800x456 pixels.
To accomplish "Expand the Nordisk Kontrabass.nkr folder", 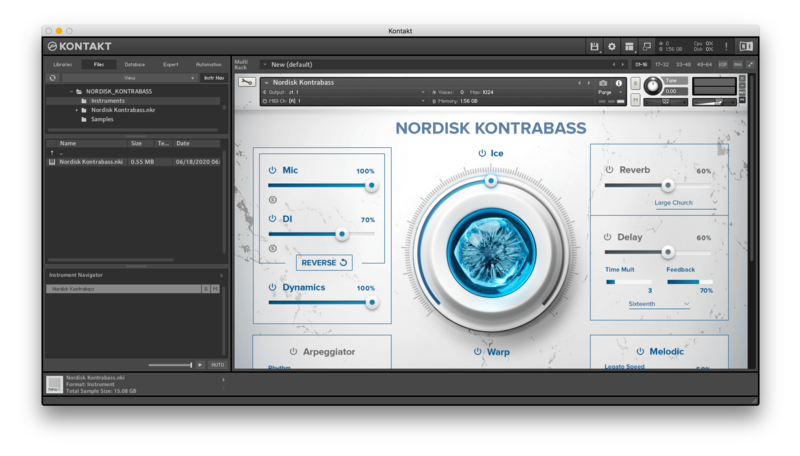I will tap(77, 110).
